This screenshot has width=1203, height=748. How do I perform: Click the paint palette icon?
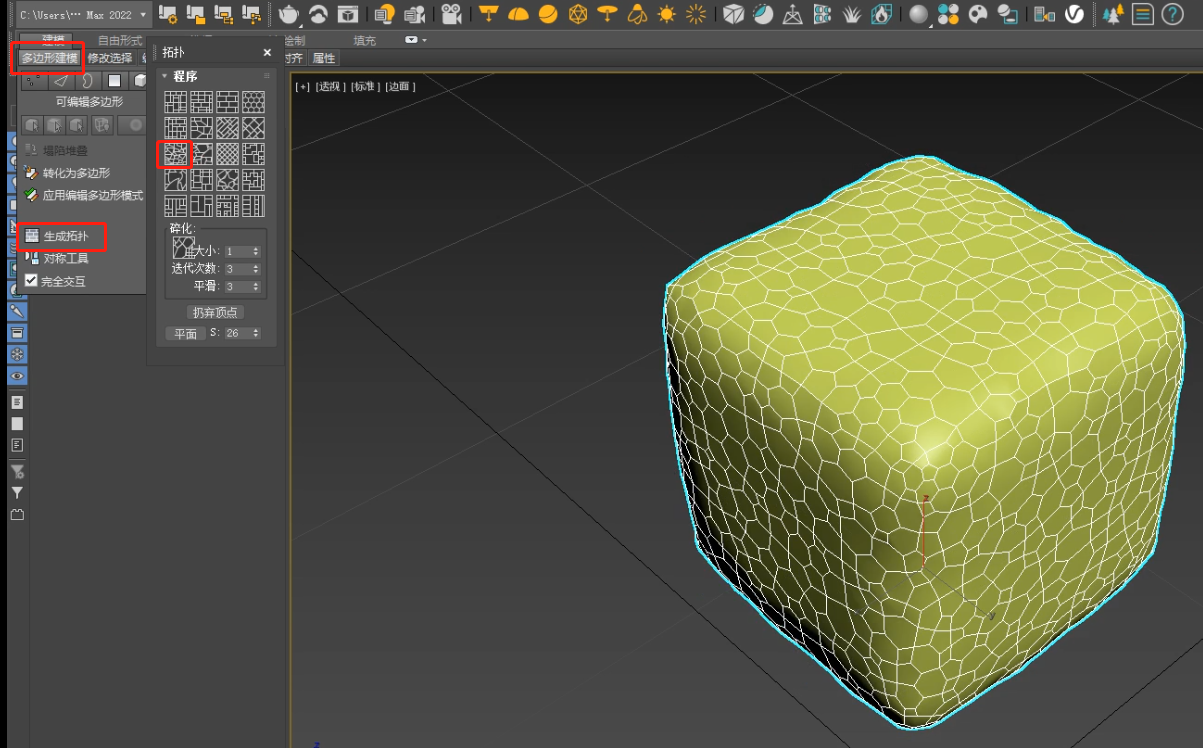978,14
